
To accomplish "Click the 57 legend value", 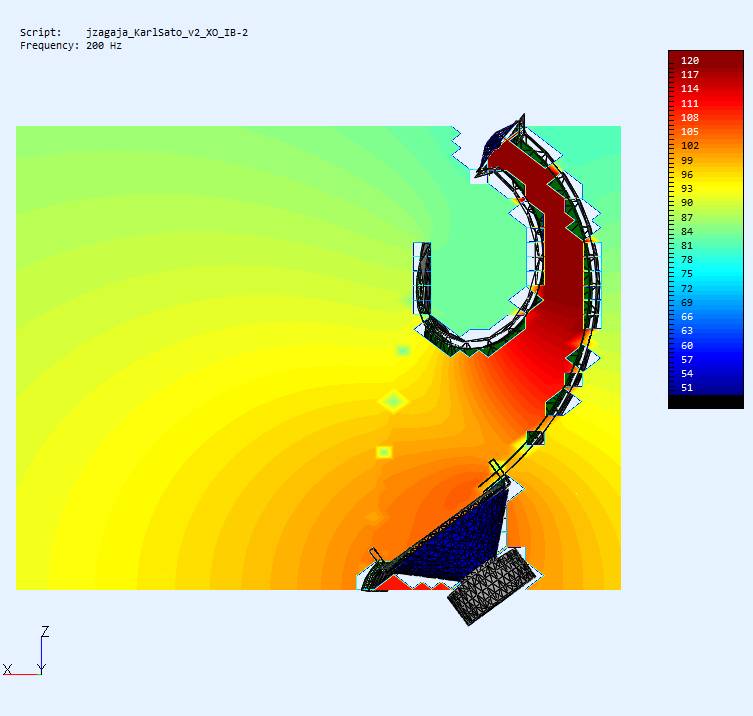I will click(687, 359).
